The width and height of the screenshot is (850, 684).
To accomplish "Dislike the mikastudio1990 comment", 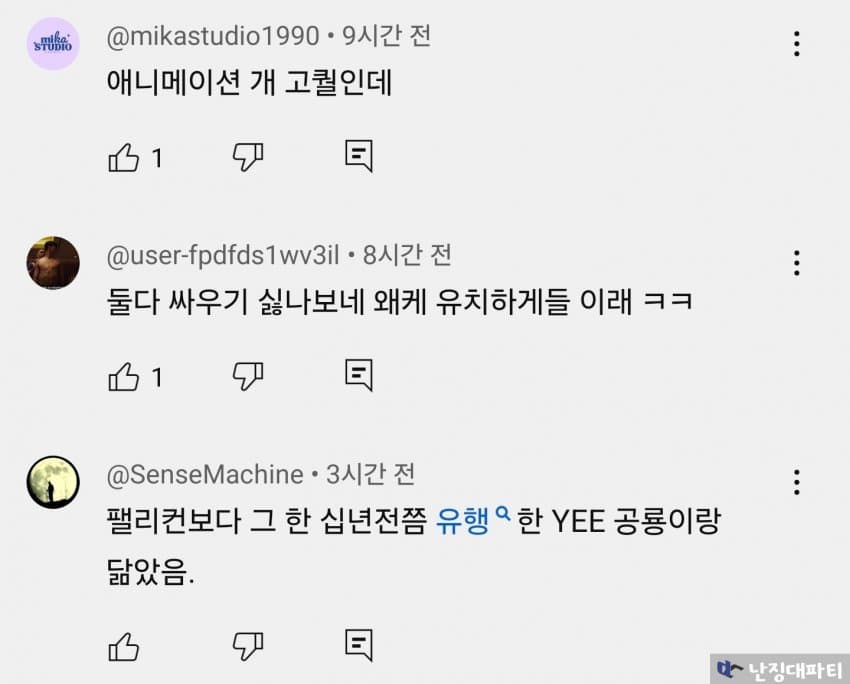I will [247, 156].
